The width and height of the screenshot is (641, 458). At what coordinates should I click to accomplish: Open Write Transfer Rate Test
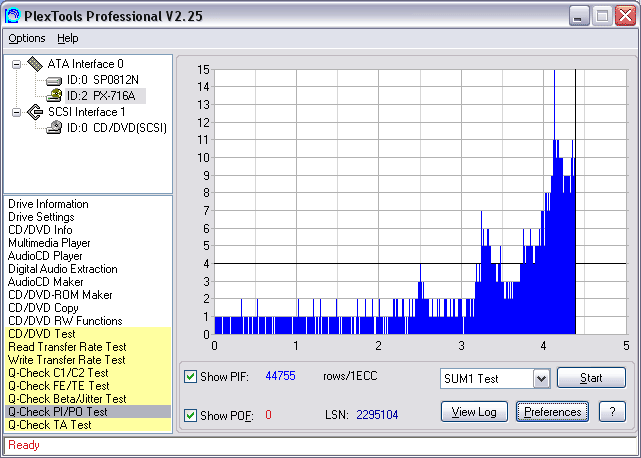click(67, 360)
